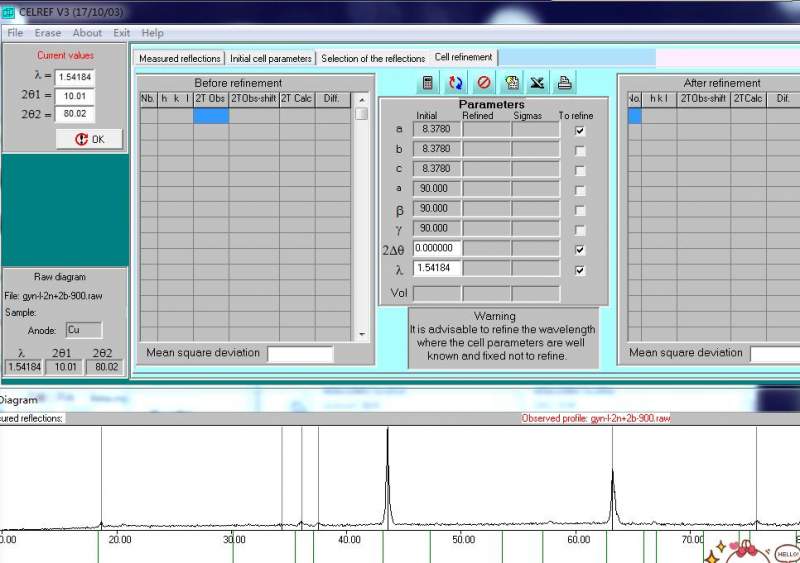Viewport: 800px width, 563px height.
Task: Toggle the refine checkbox for 2Δθ
Action: pos(580,250)
